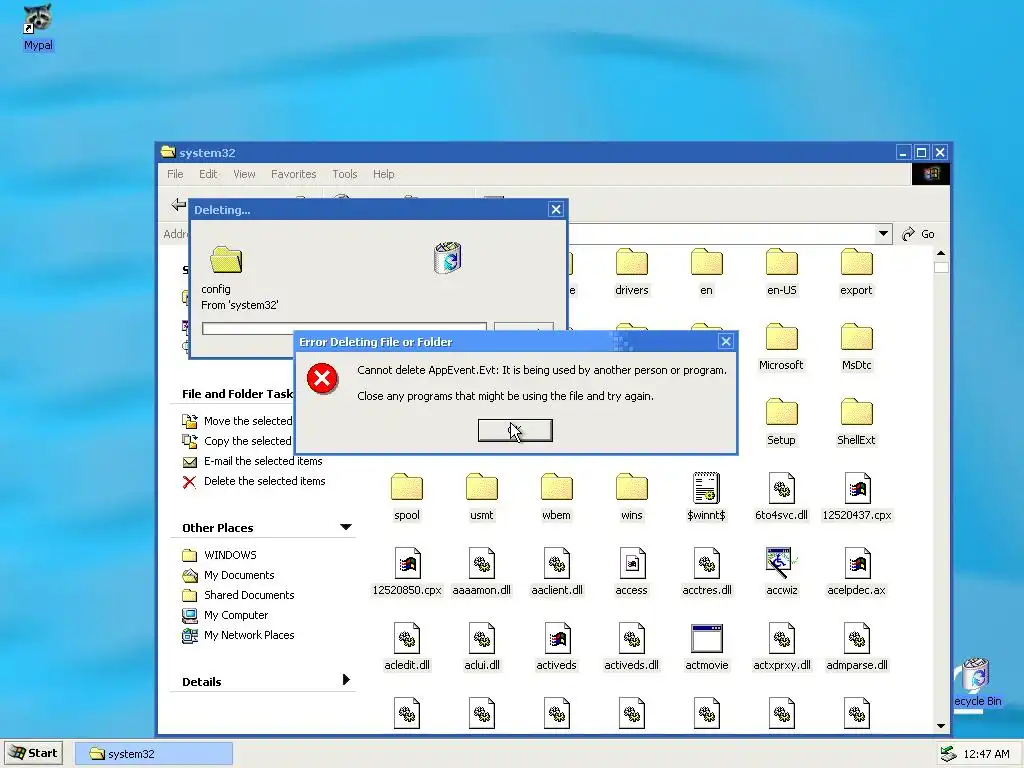
Task: Click the scrollbar down arrow
Action: pyautogui.click(x=941, y=726)
